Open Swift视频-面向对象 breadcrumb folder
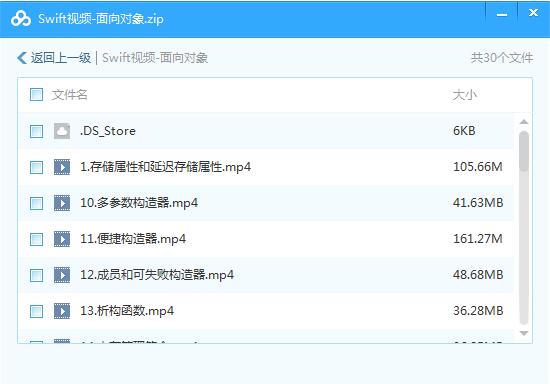The width and height of the screenshot is (550, 384). pos(155,58)
